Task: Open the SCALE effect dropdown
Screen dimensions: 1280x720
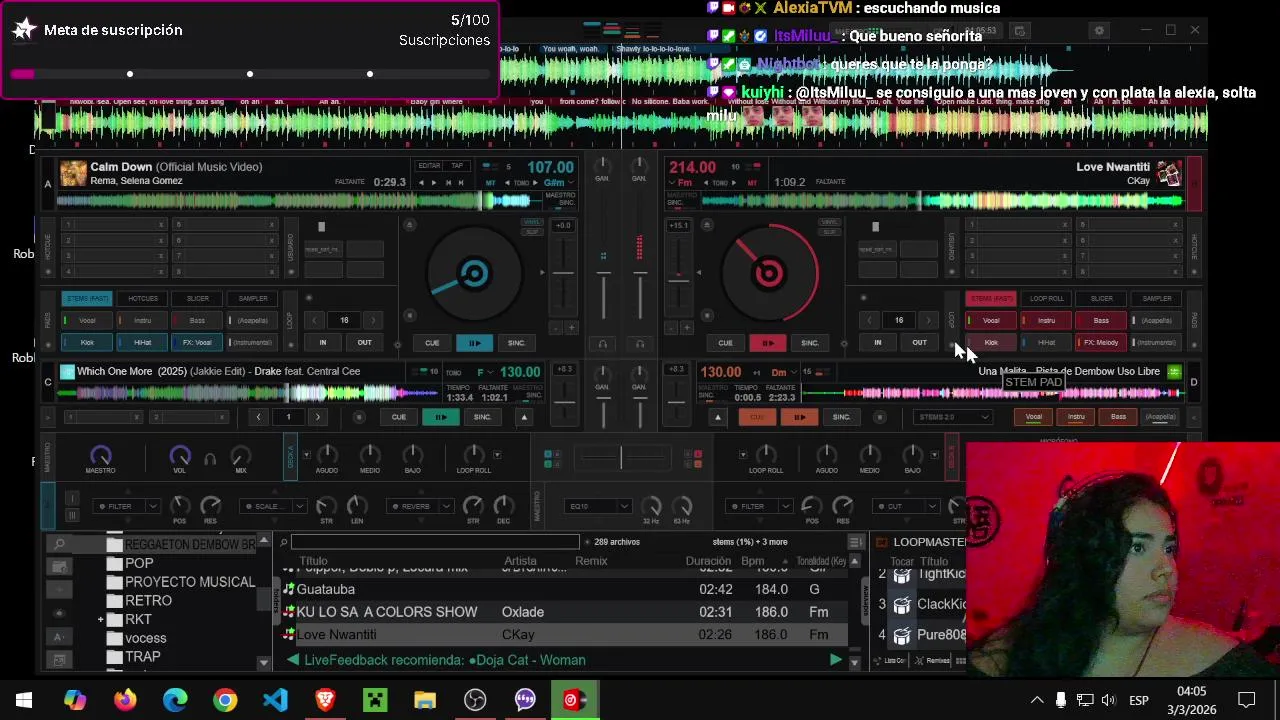Action: [272, 506]
